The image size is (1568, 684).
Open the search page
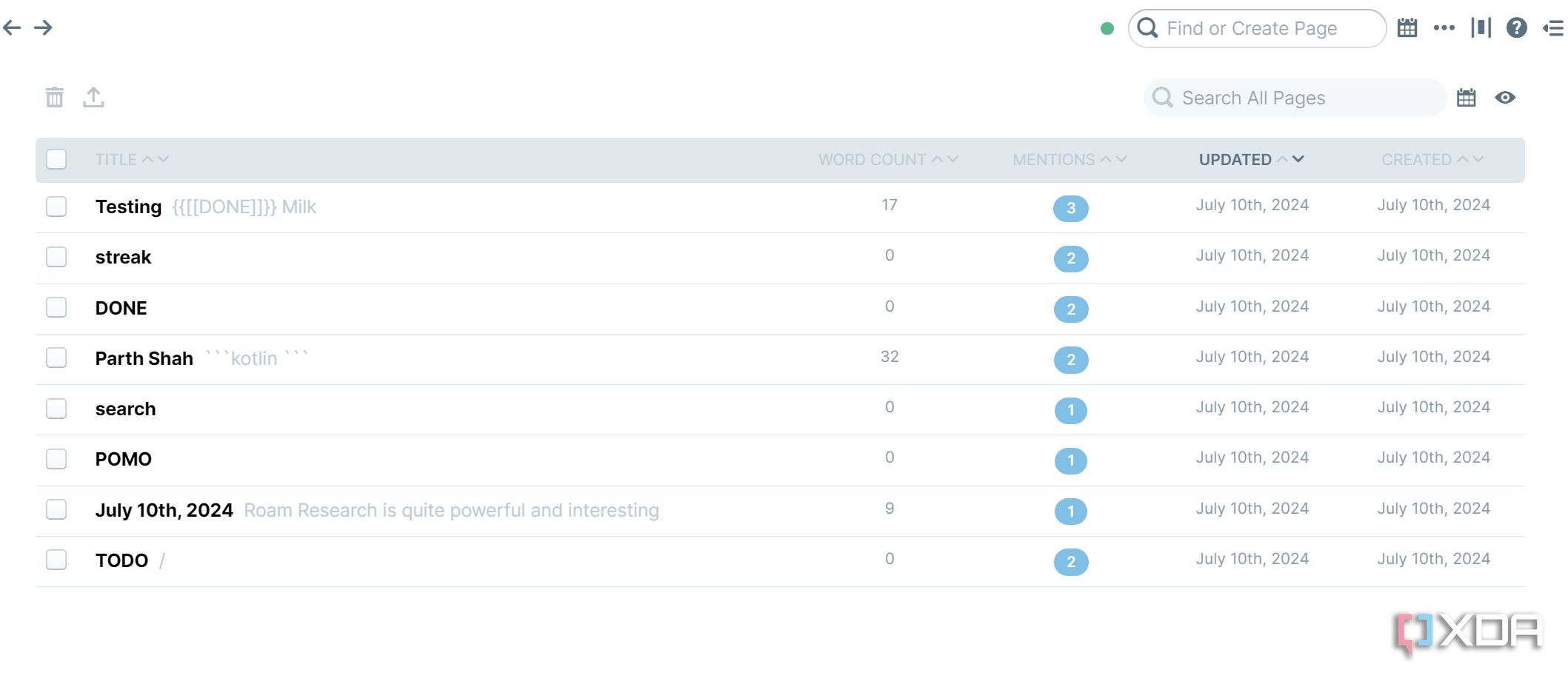125,409
